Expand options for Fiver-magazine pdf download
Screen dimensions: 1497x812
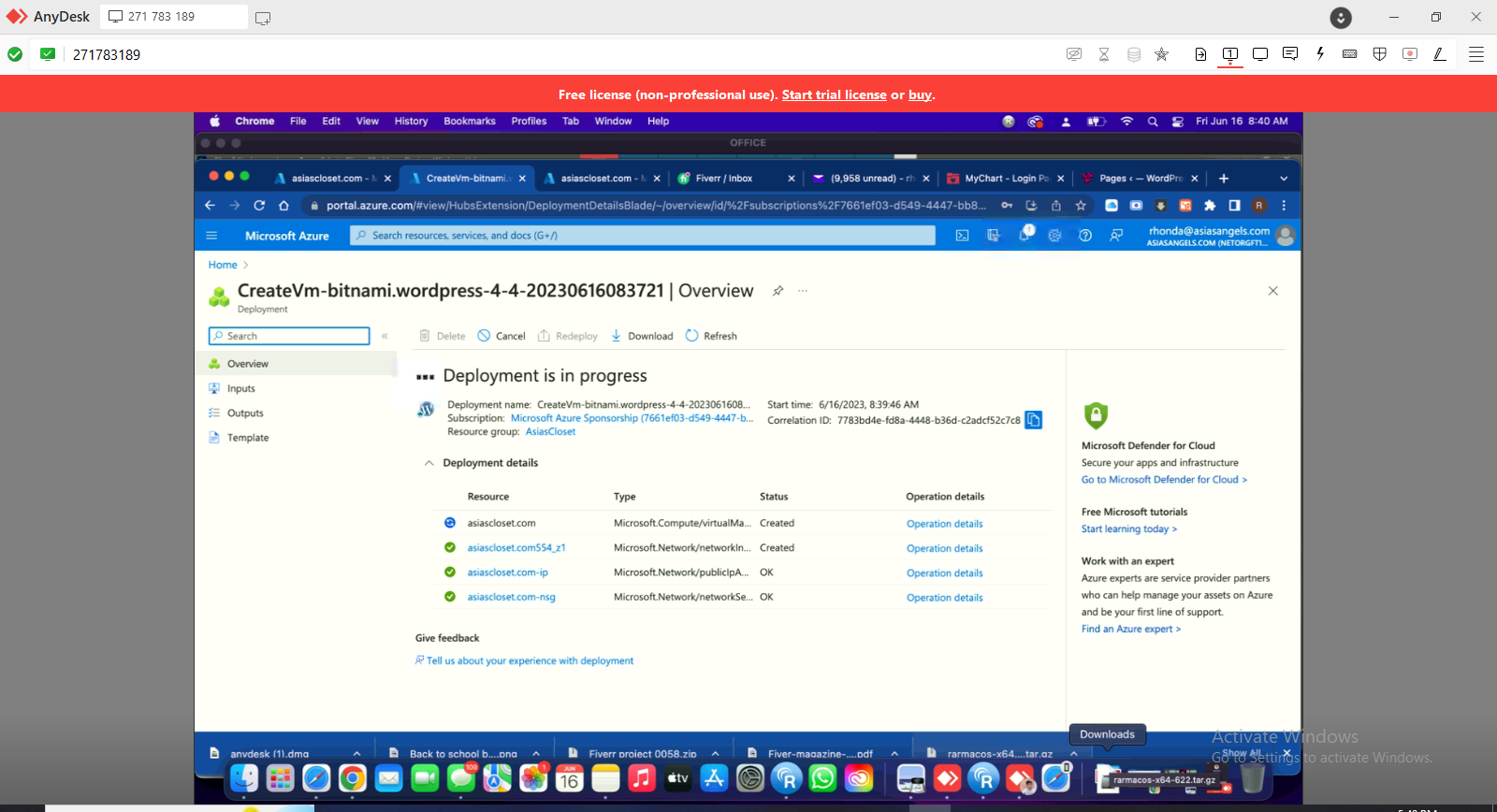click(x=894, y=753)
